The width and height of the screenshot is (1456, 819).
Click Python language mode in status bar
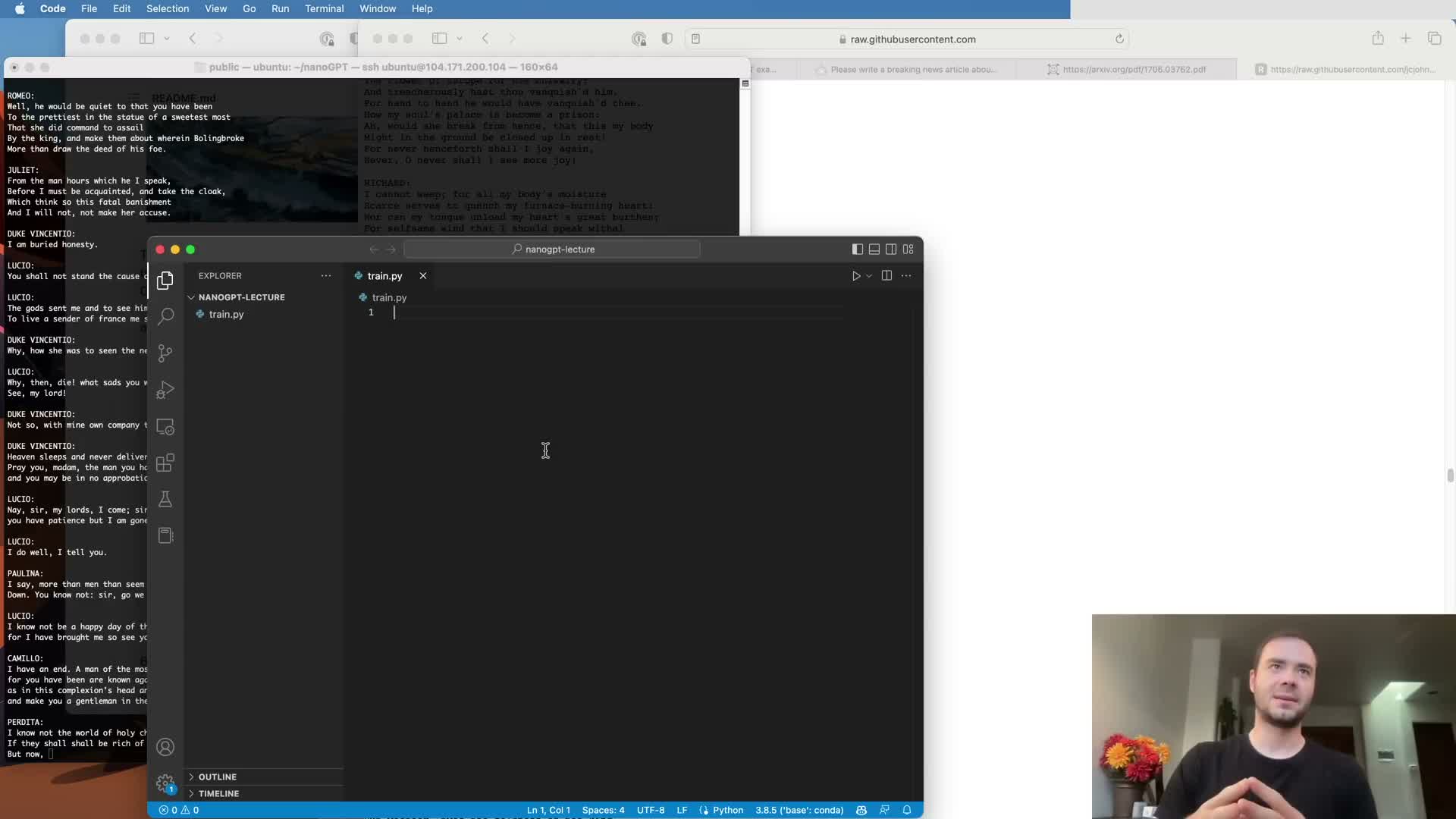pos(727,810)
